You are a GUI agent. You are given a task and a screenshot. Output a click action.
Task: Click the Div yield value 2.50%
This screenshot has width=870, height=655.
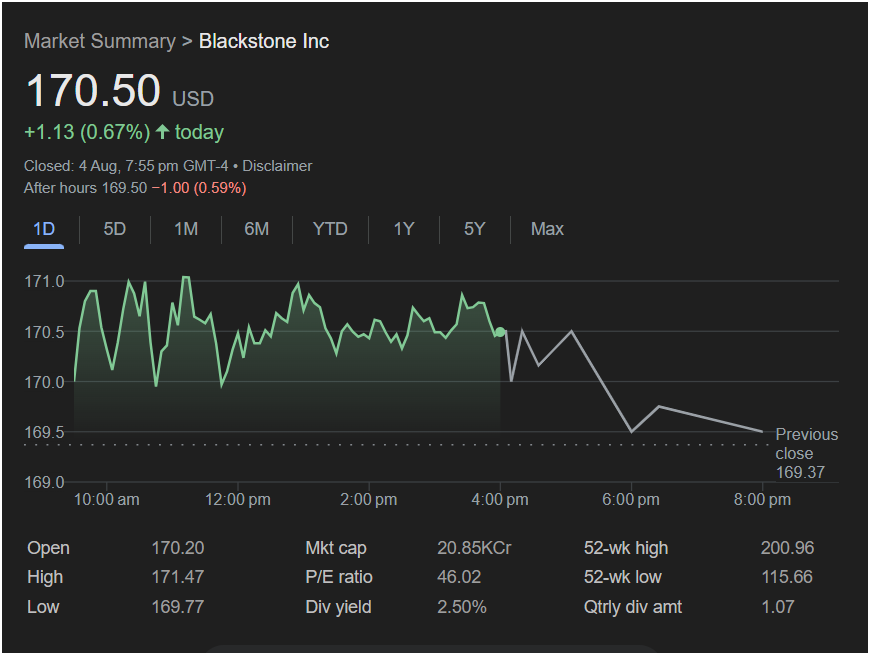[462, 607]
